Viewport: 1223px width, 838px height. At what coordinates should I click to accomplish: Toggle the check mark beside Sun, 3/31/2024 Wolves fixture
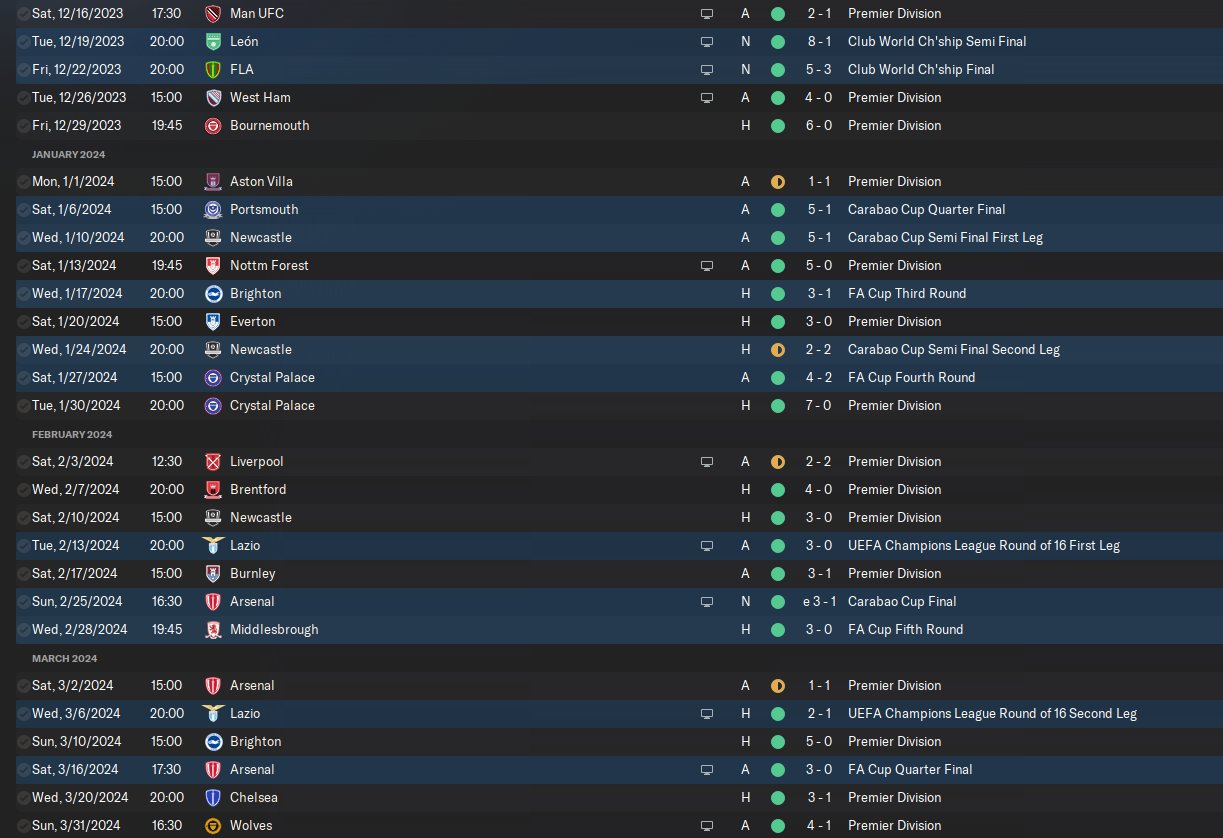tap(23, 825)
